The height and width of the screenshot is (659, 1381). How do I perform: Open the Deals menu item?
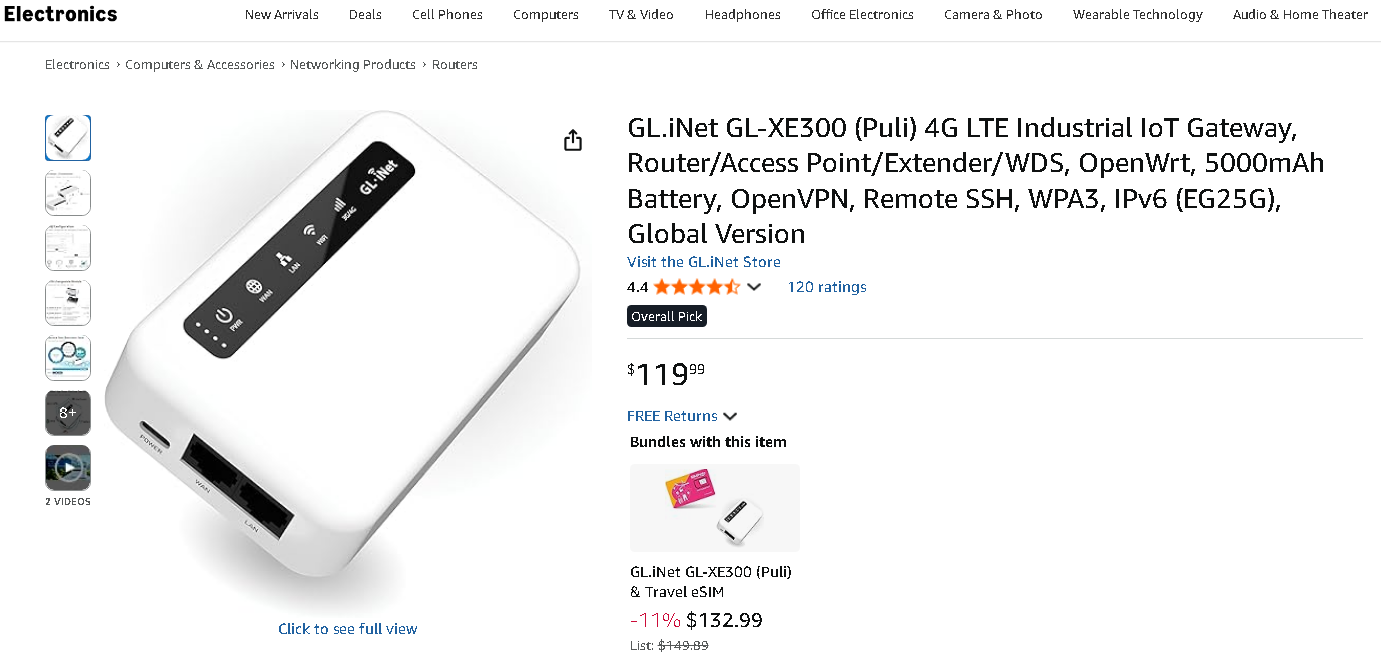click(x=365, y=15)
